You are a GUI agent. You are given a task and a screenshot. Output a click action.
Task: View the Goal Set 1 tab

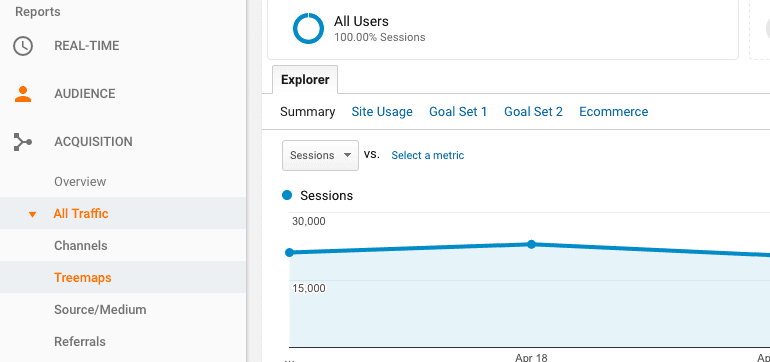click(458, 112)
